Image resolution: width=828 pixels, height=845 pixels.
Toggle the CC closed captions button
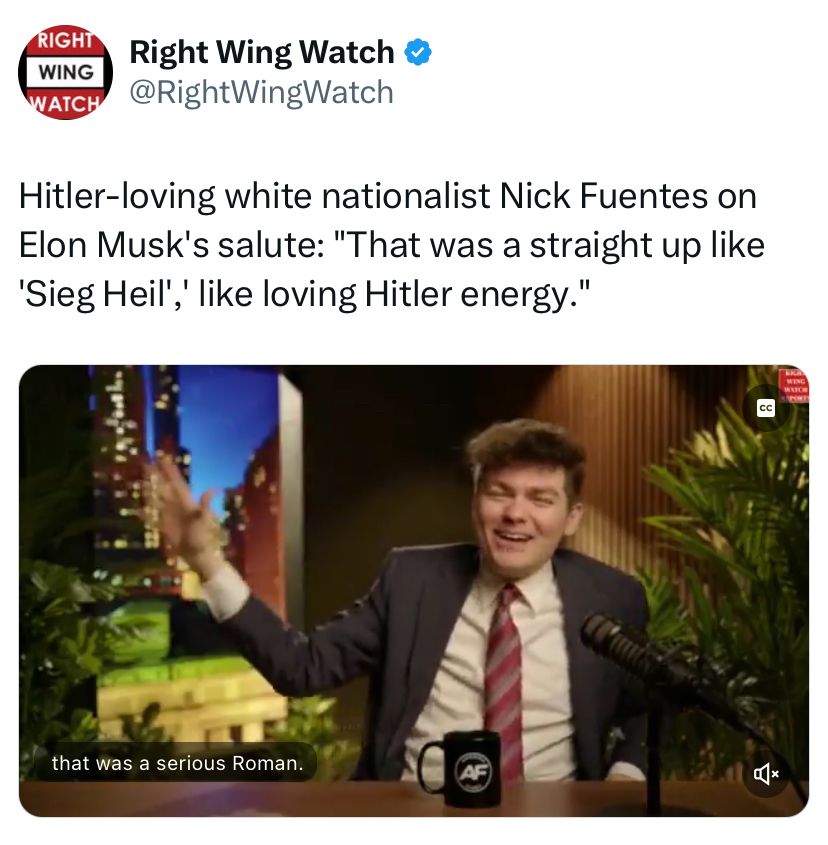tap(766, 408)
